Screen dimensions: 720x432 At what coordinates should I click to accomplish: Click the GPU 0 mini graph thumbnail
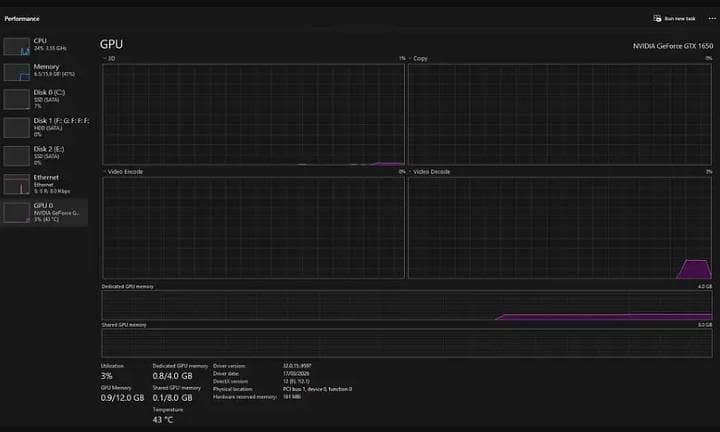click(17, 213)
